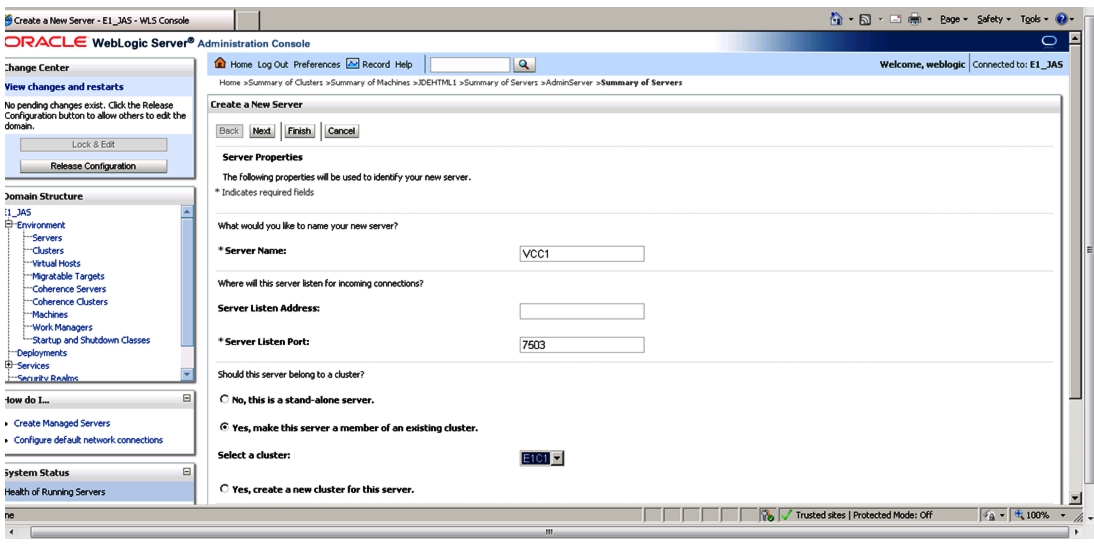The image size is (1094, 560).
Task: Click the disabled Lock & Edit button
Action: pyautogui.click(x=93, y=144)
